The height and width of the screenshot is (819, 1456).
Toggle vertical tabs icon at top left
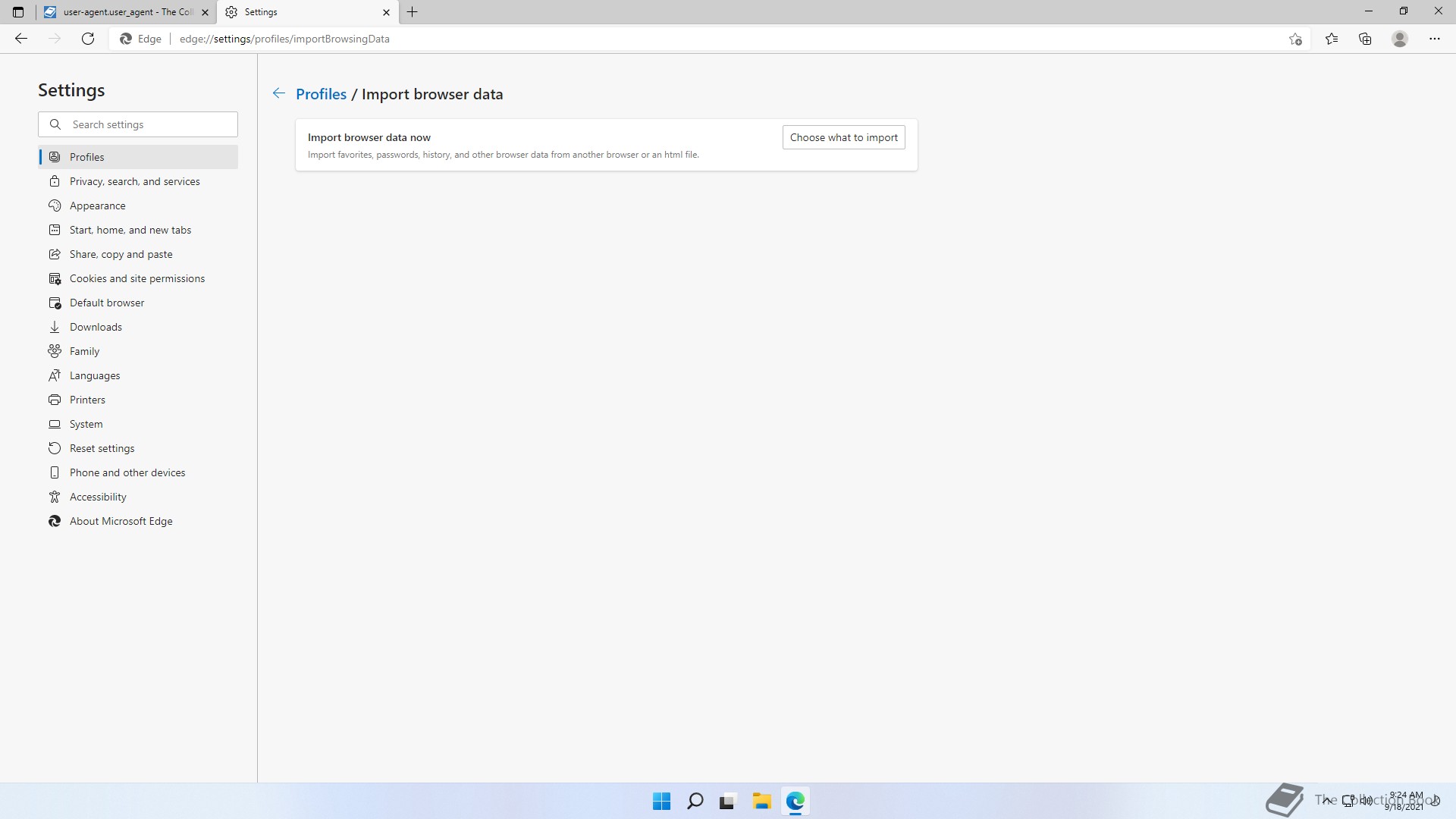(18, 12)
